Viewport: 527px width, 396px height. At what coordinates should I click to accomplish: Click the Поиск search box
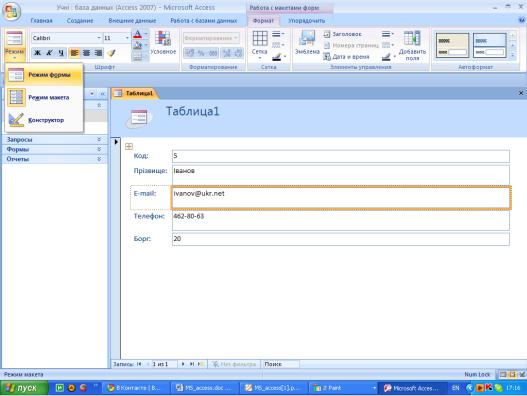pos(281,364)
